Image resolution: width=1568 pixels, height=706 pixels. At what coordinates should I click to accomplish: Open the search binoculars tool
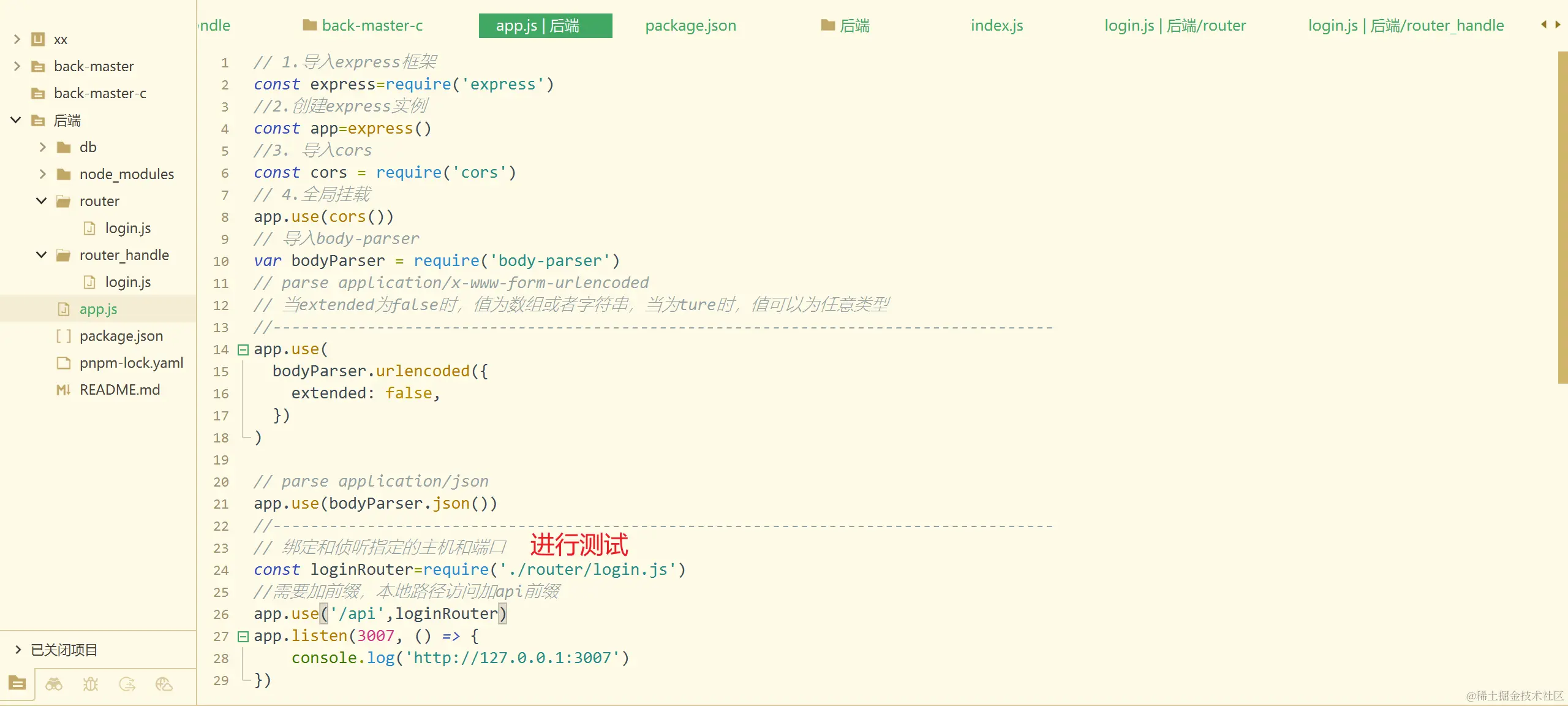click(x=54, y=685)
